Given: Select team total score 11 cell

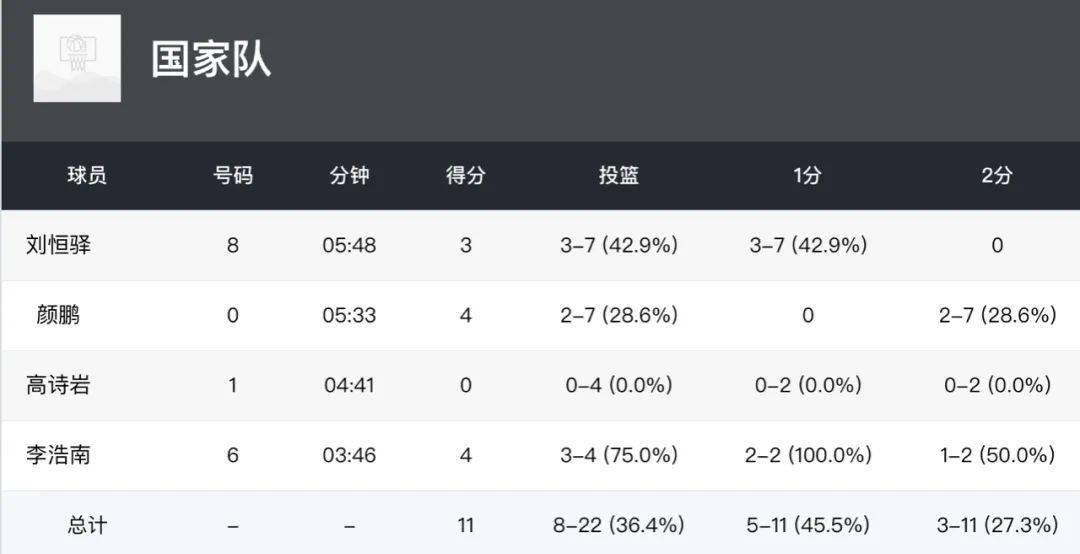Looking at the screenshot, I should (466, 525).
